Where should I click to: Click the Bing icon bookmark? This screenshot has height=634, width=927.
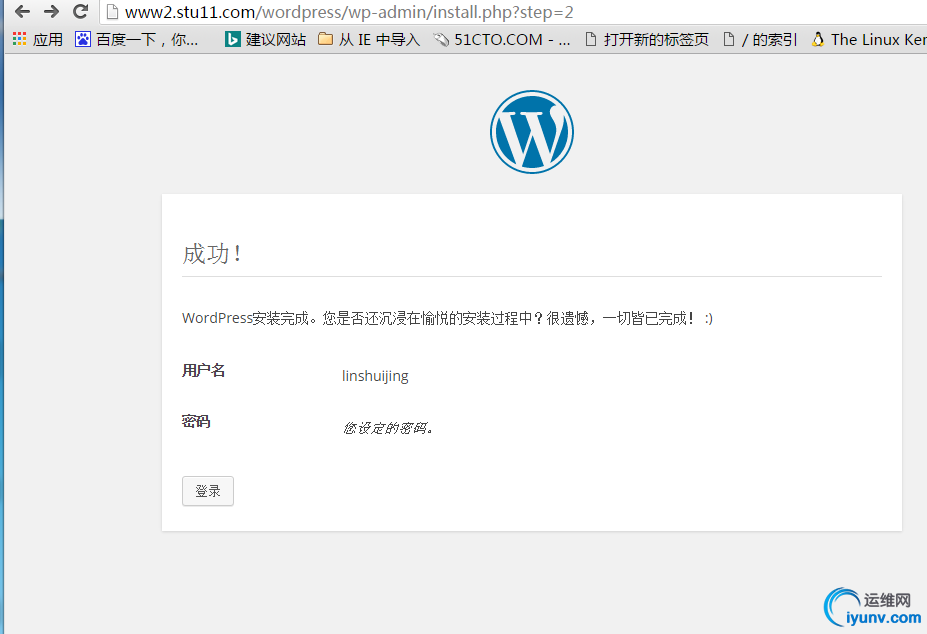point(233,40)
